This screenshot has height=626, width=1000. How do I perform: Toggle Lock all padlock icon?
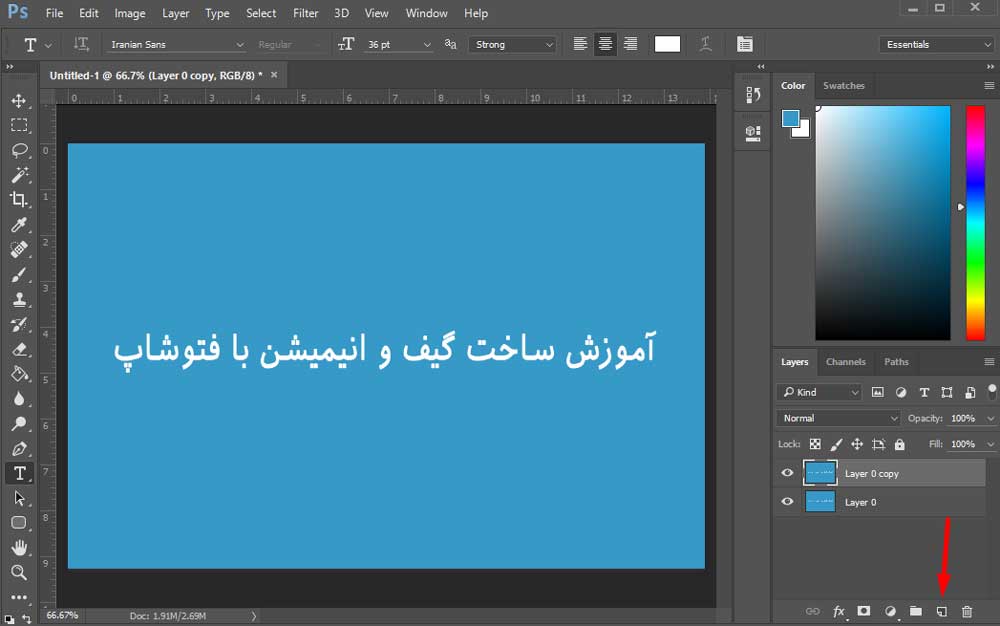click(x=899, y=444)
